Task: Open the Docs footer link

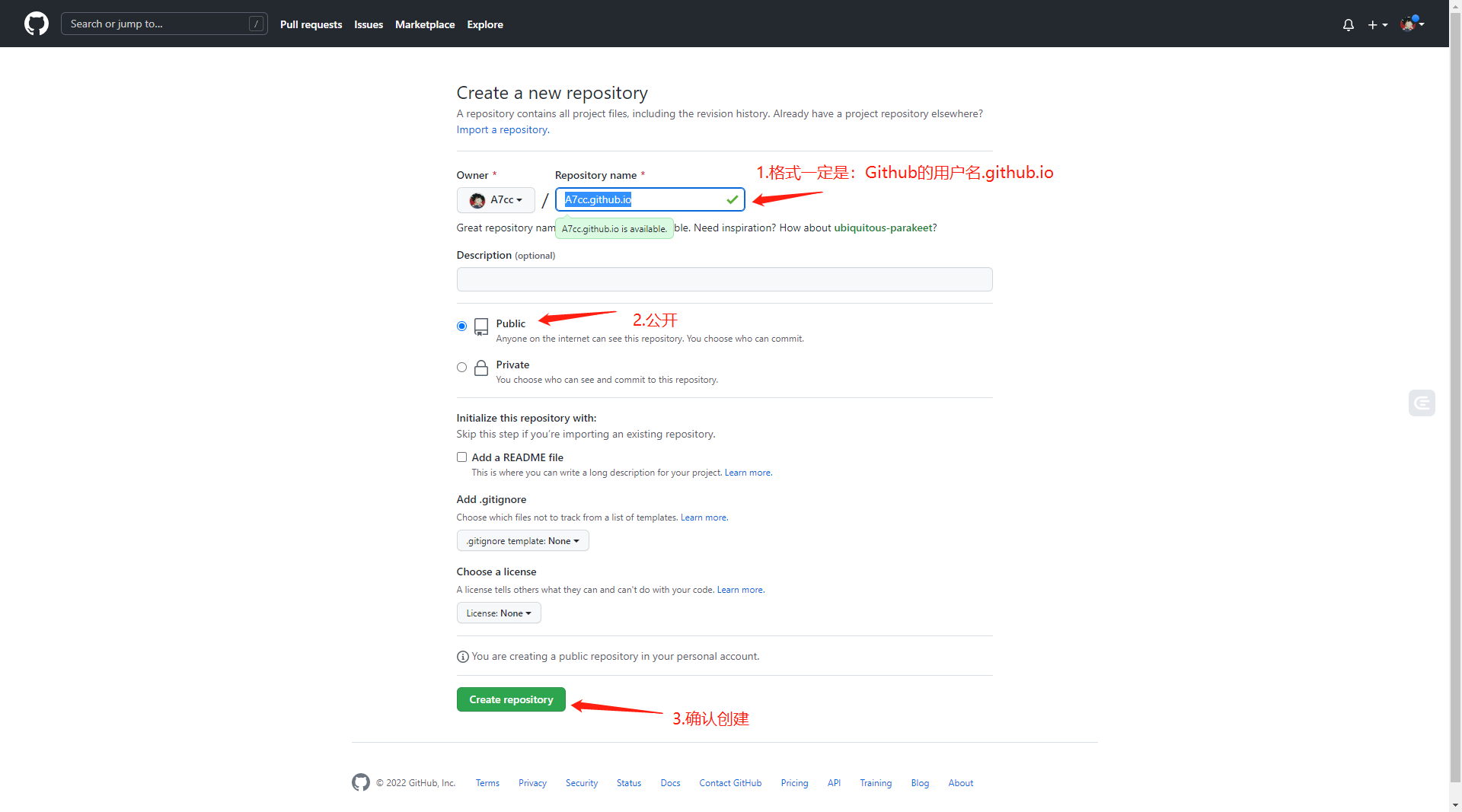Action: pyautogui.click(x=670, y=783)
